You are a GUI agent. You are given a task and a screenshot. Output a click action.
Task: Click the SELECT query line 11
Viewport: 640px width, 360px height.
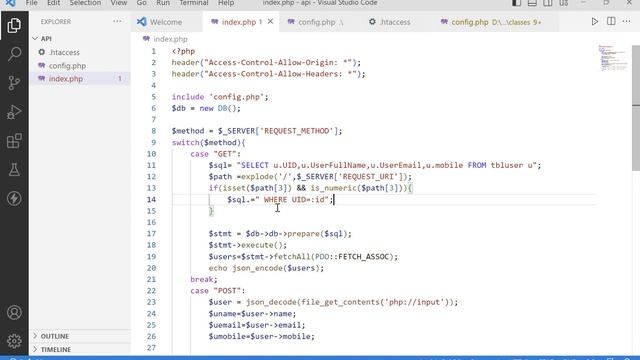(375, 165)
